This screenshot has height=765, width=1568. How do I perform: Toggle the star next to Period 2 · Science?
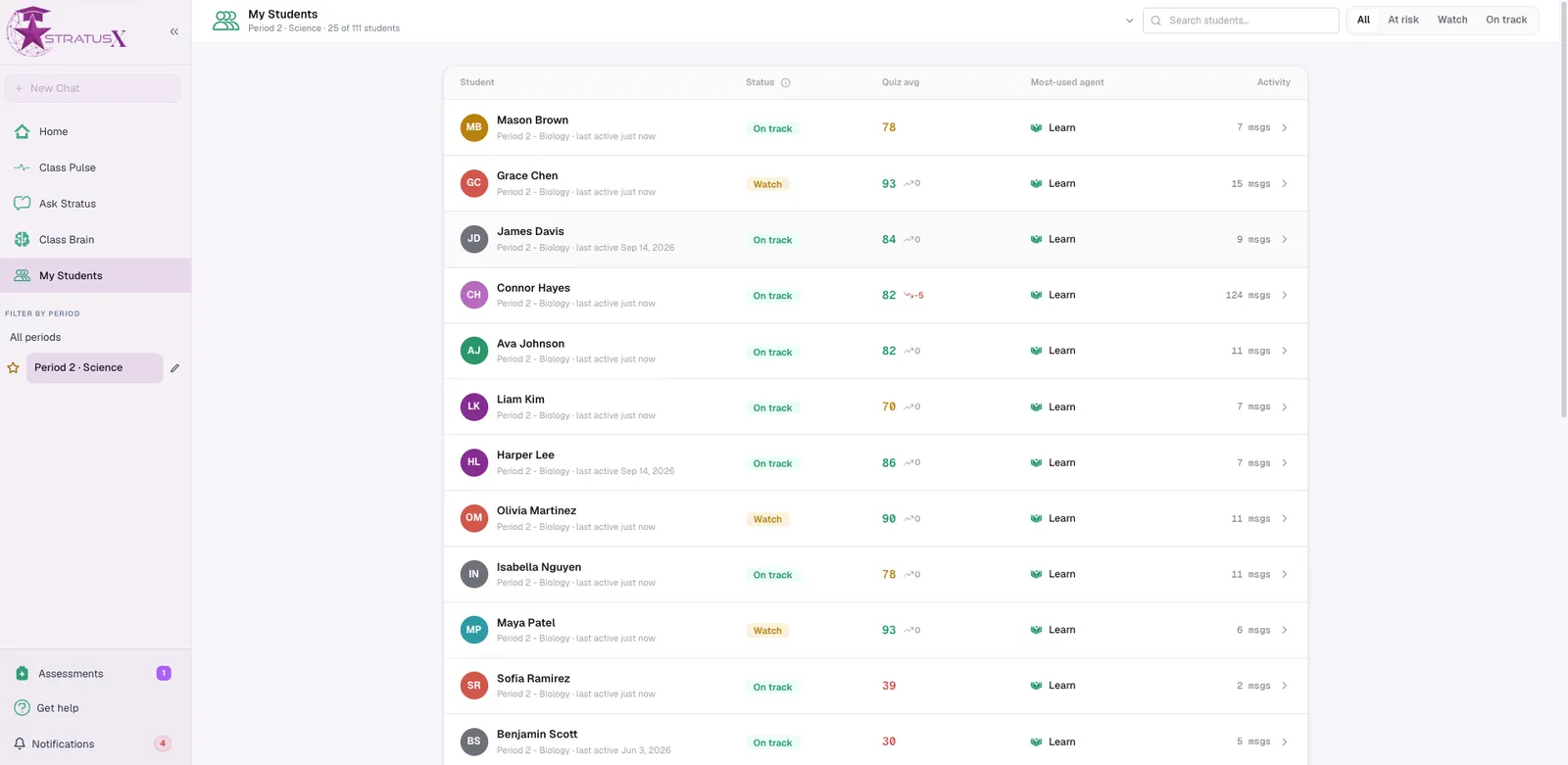pyautogui.click(x=13, y=368)
